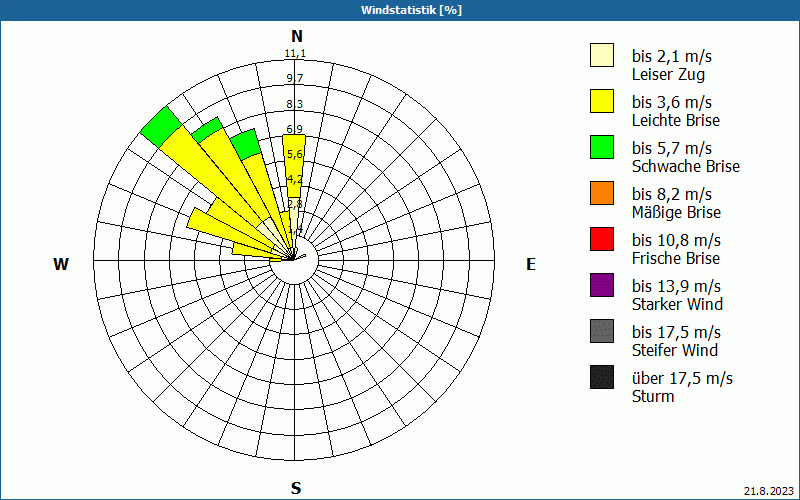Click the 'bis 8,2 m/s' speed text

[x=671, y=193]
